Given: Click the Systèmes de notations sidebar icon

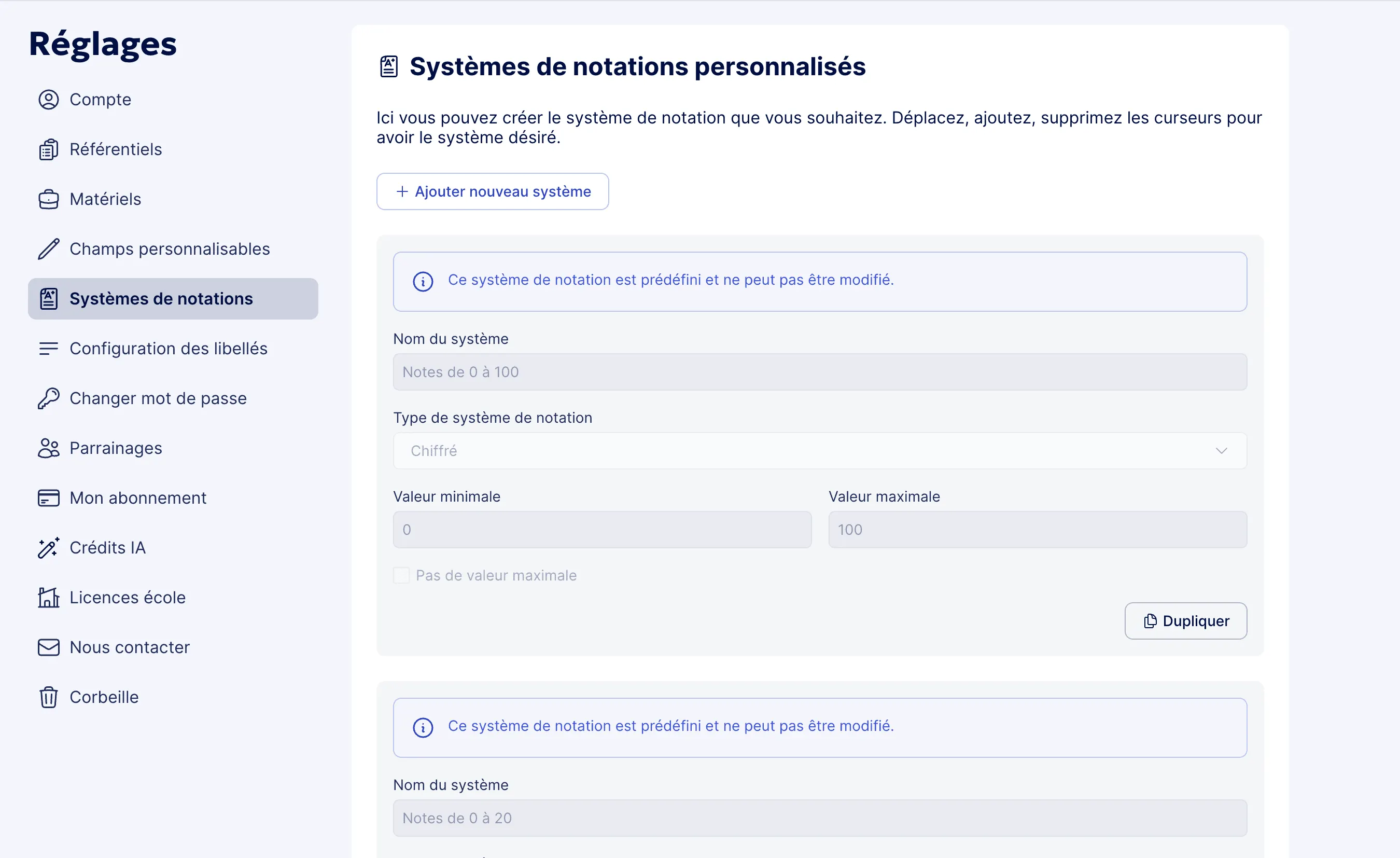Looking at the screenshot, I should pos(48,298).
